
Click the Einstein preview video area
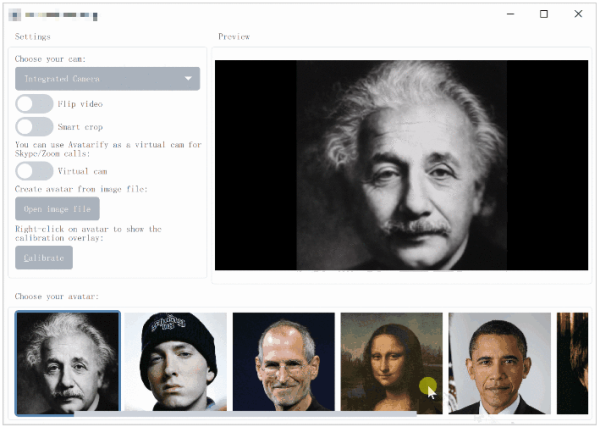click(x=400, y=165)
